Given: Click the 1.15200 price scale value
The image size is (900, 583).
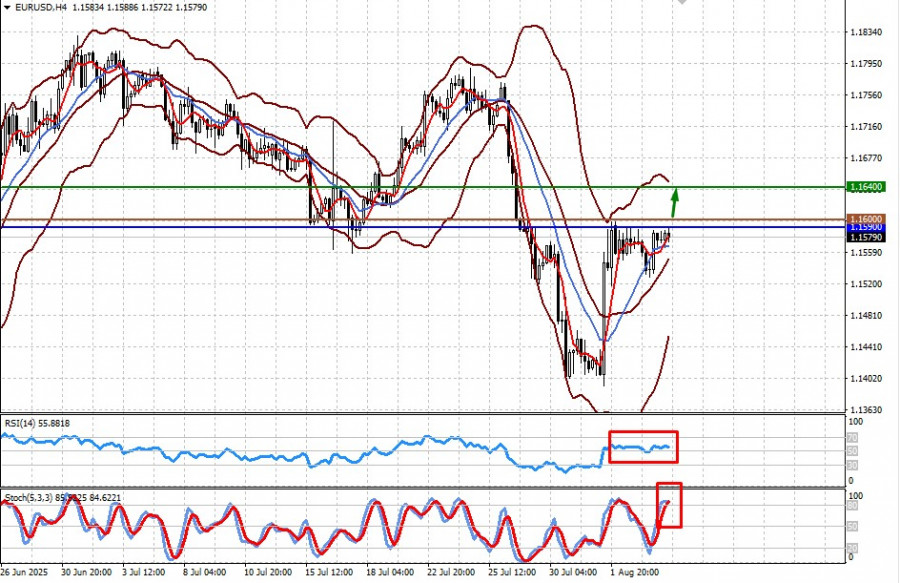Looking at the screenshot, I should [866, 284].
